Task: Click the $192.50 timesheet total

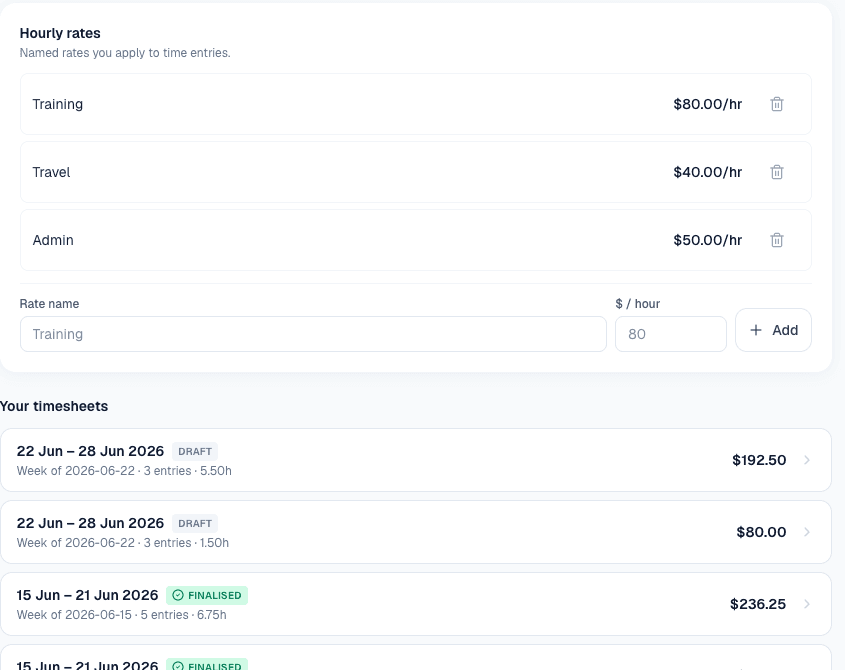Action: click(759, 460)
